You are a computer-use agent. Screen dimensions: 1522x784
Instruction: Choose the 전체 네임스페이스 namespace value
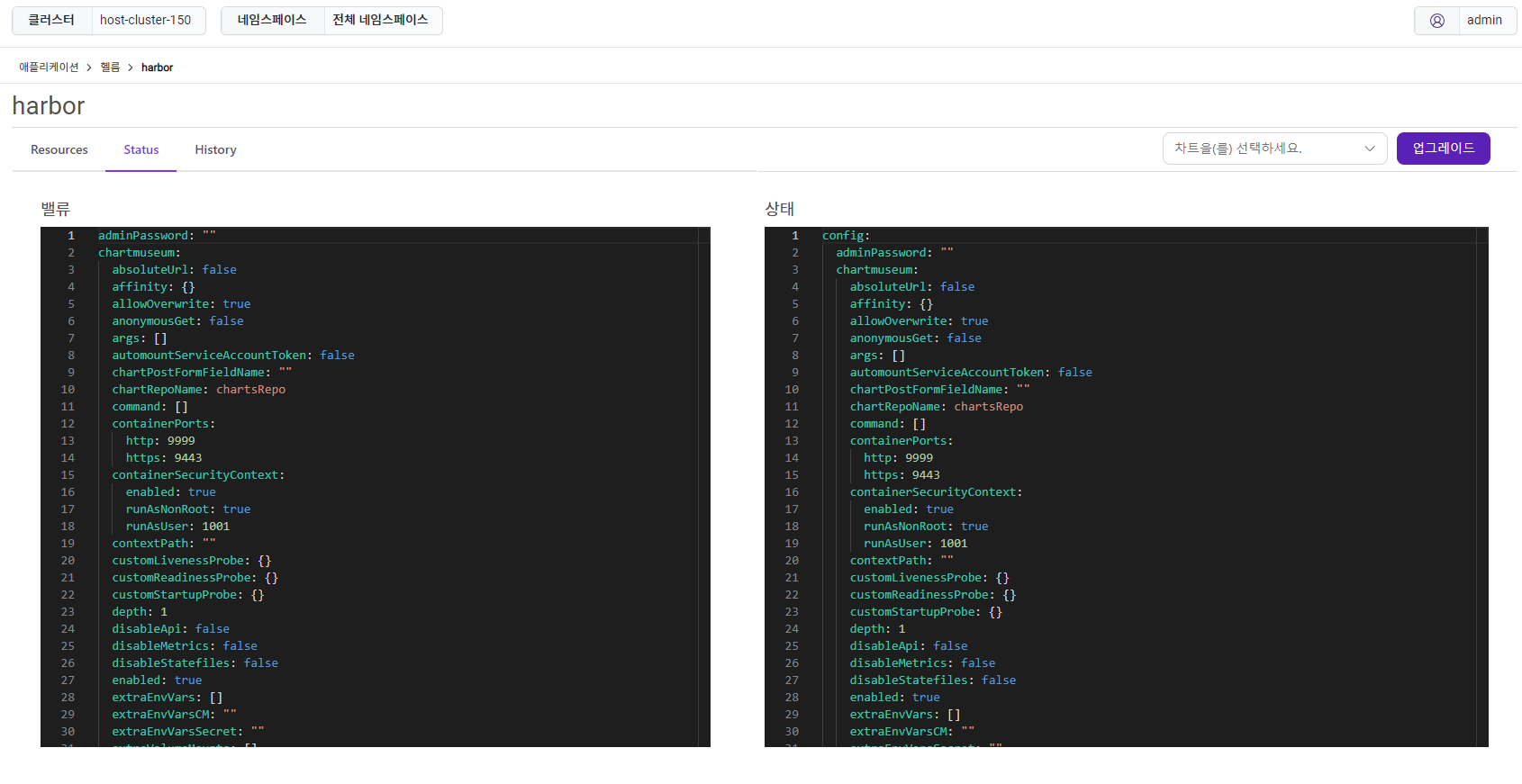click(380, 20)
